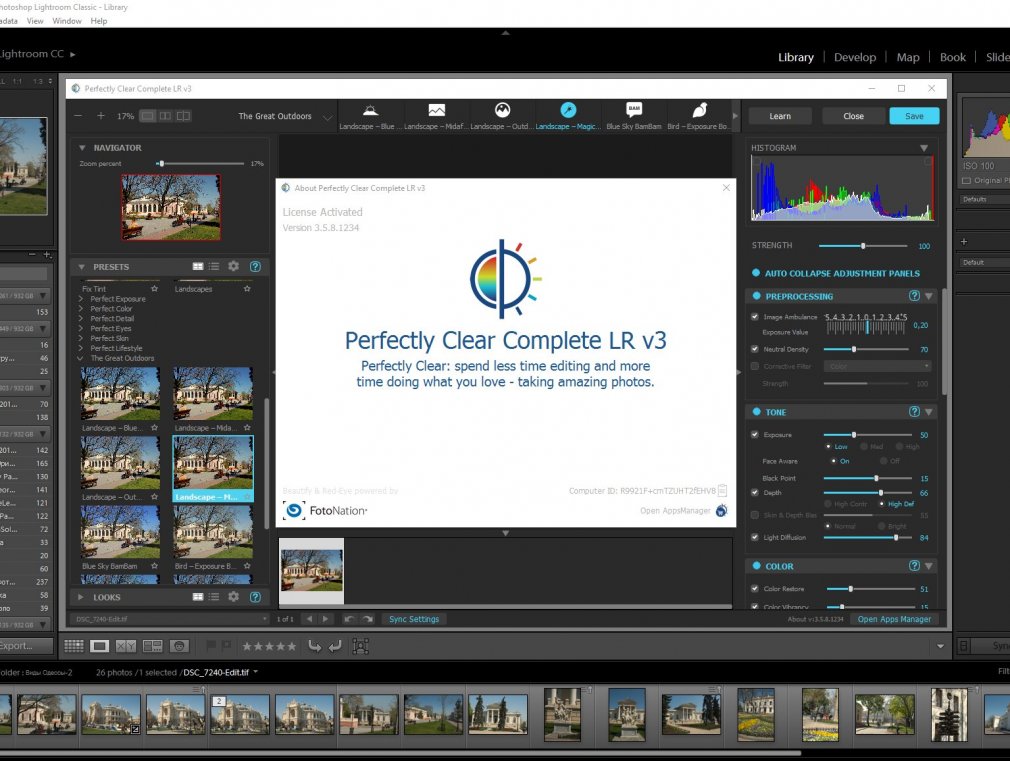The height and width of the screenshot is (761, 1010).
Task: Toggle the Depth checkbox
Action: 755,492
